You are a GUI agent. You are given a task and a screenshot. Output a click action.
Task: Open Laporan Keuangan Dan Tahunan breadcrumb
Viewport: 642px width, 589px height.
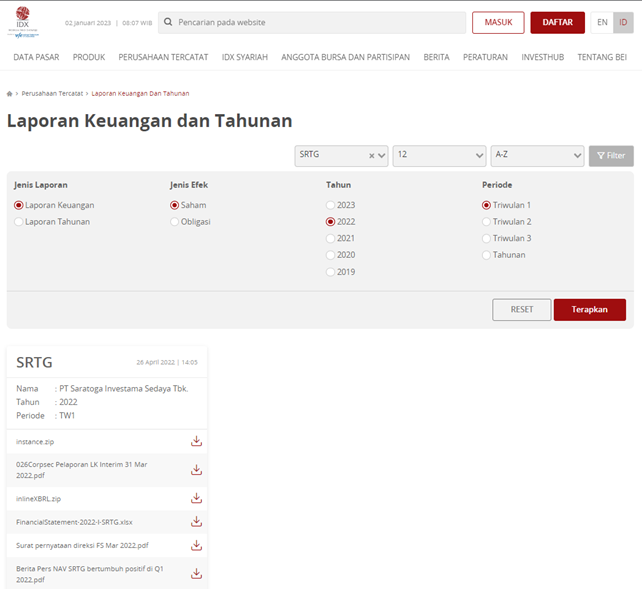pos(140,94)
